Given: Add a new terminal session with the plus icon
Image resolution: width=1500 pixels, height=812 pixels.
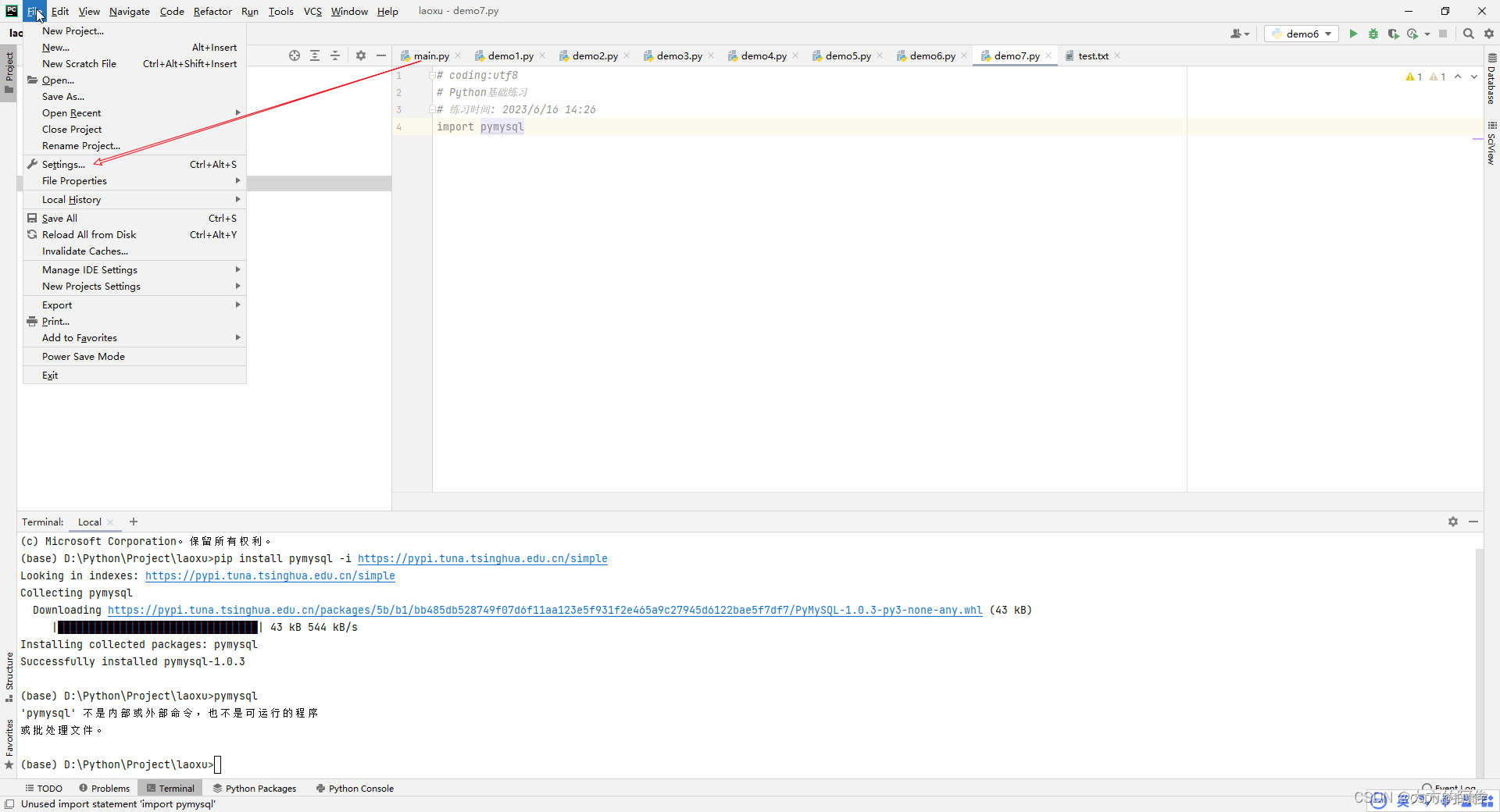Looking at the screenshot, I should point(134,522).
